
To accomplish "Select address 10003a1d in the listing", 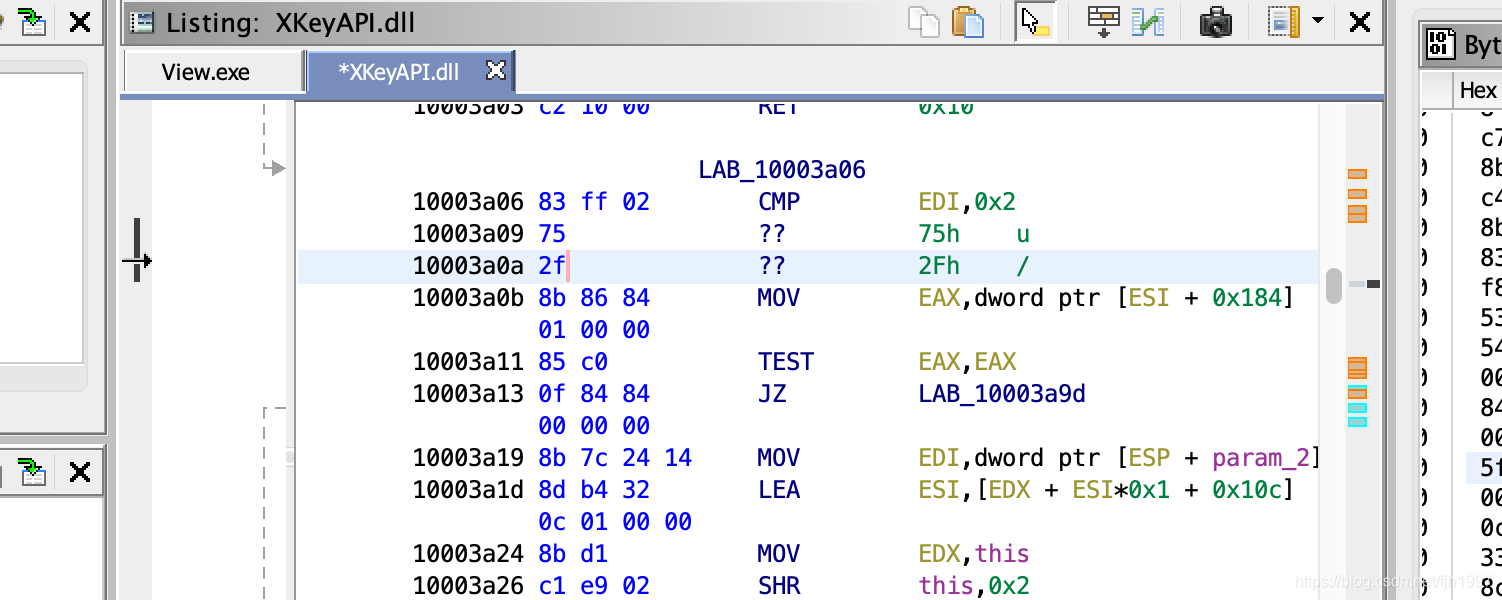I will pos(468,490).
